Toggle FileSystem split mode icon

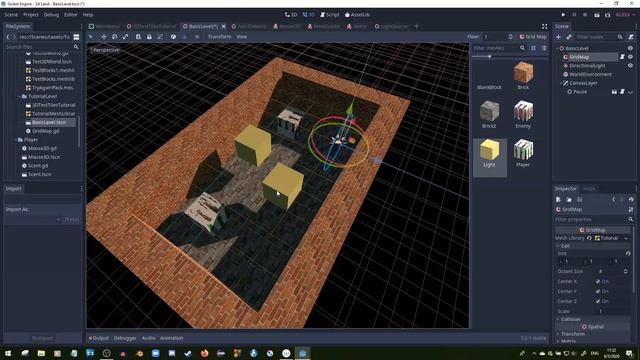[76, 37]
